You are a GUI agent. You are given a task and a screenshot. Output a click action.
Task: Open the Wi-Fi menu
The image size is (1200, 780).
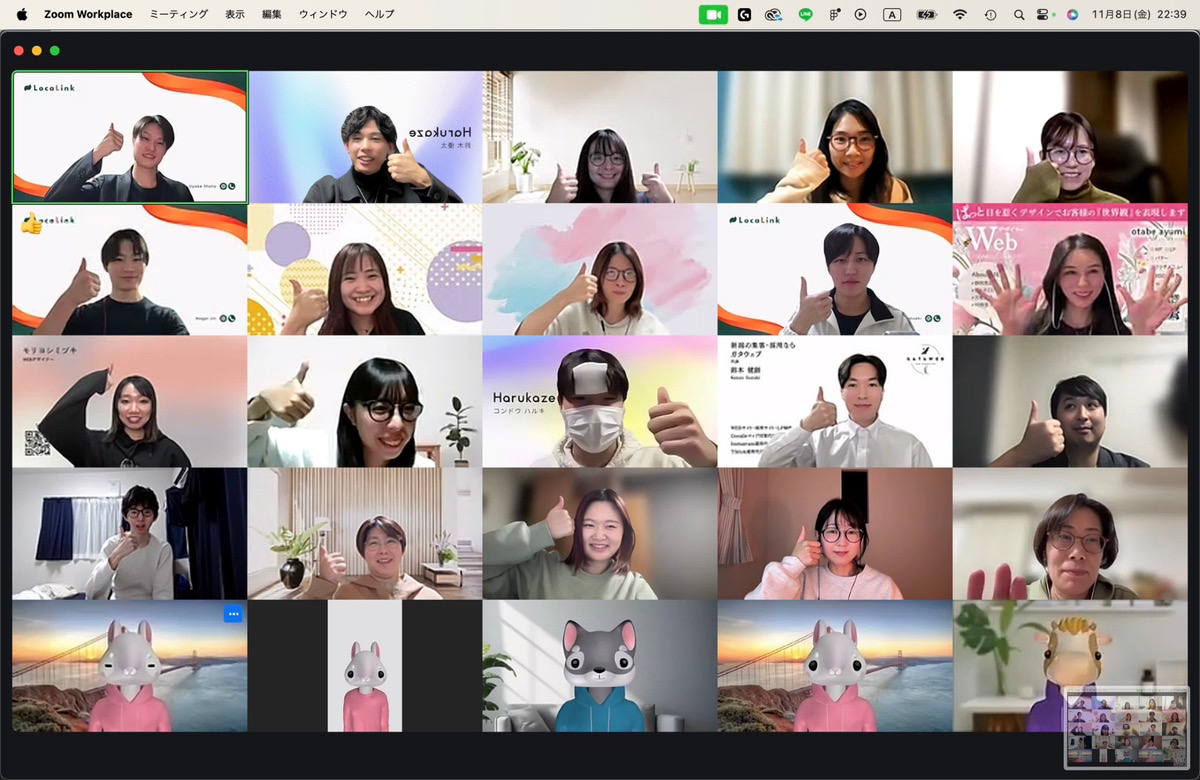click(960, 14)
